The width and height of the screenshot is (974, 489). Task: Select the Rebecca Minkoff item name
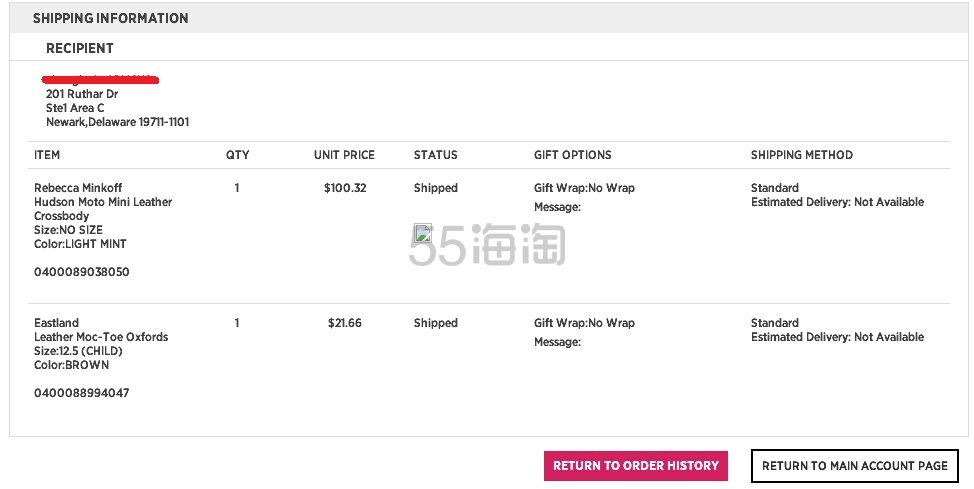(x=78, y=188)
